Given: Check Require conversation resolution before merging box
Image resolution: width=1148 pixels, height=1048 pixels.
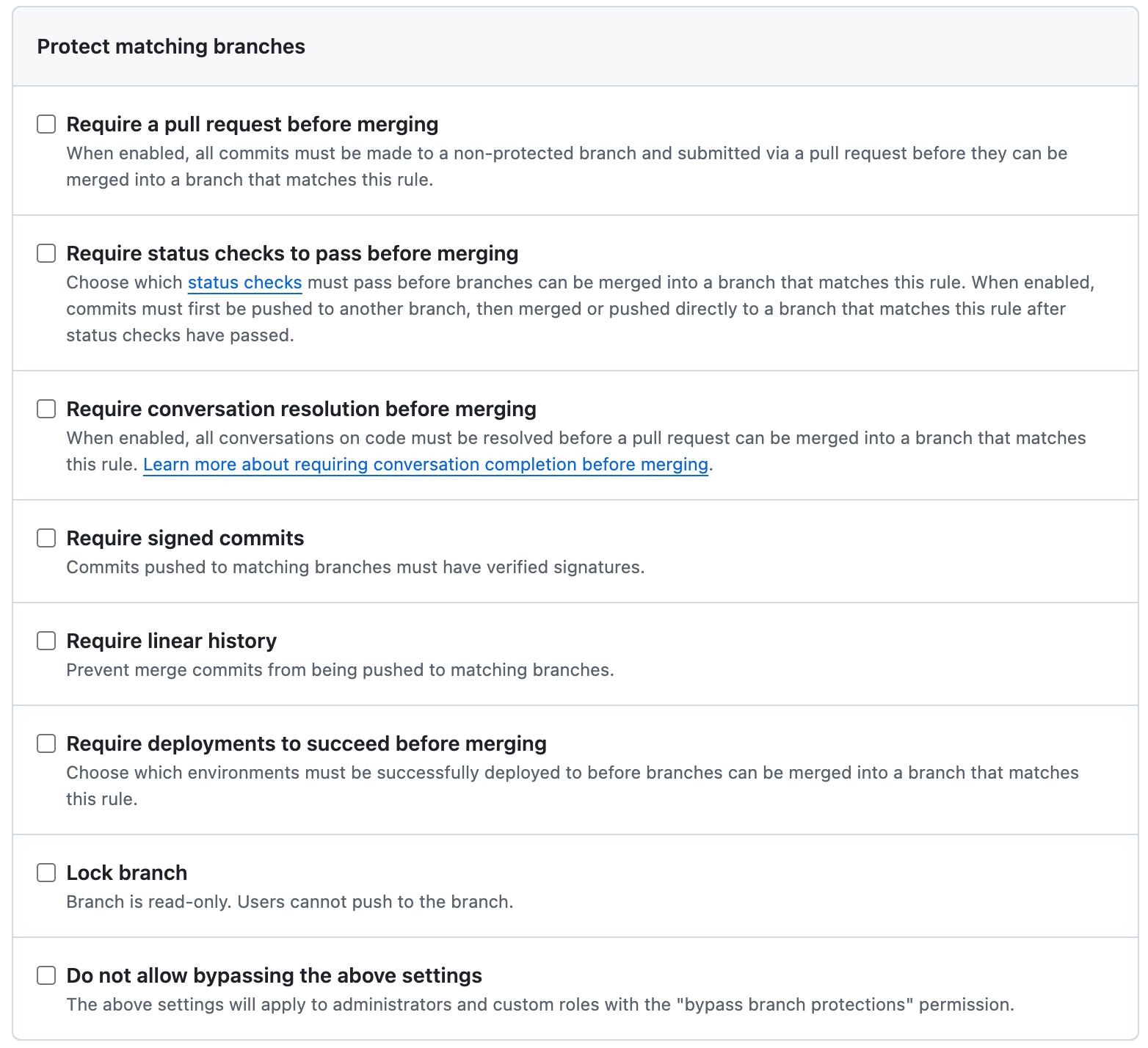Looking at the screenshot, I should [x=46, y=409].
